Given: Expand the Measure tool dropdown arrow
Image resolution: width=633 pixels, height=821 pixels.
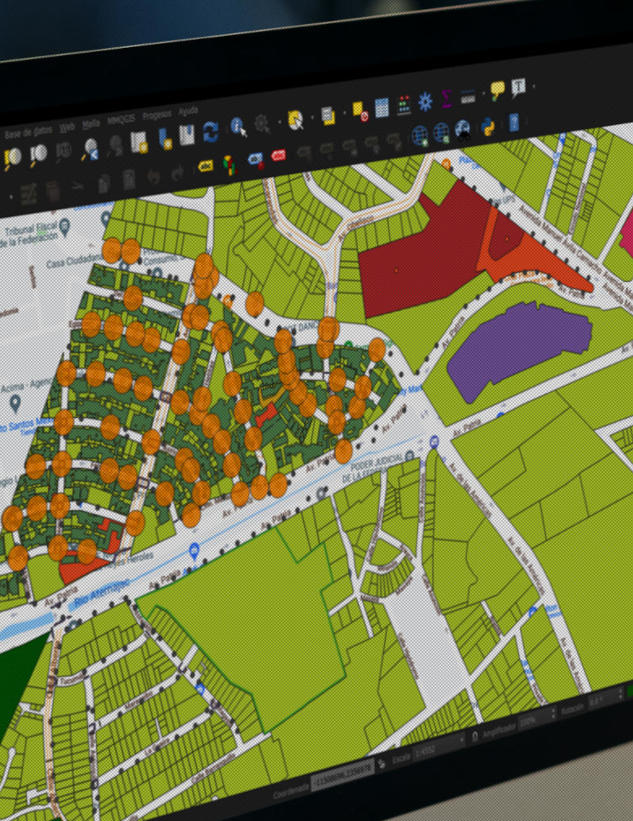Looking at the screenshot, I should click(483, 94).
